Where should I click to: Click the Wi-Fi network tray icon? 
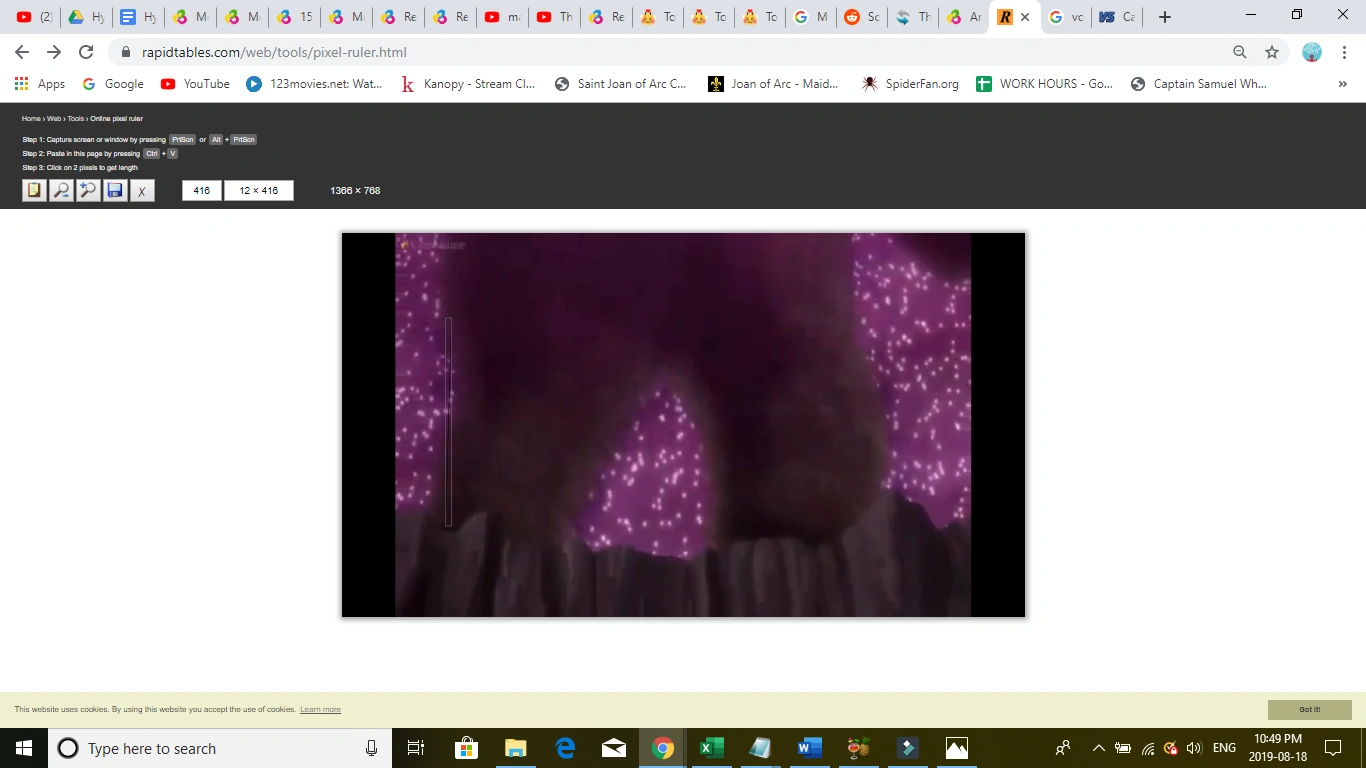[x=1147, y=748]
